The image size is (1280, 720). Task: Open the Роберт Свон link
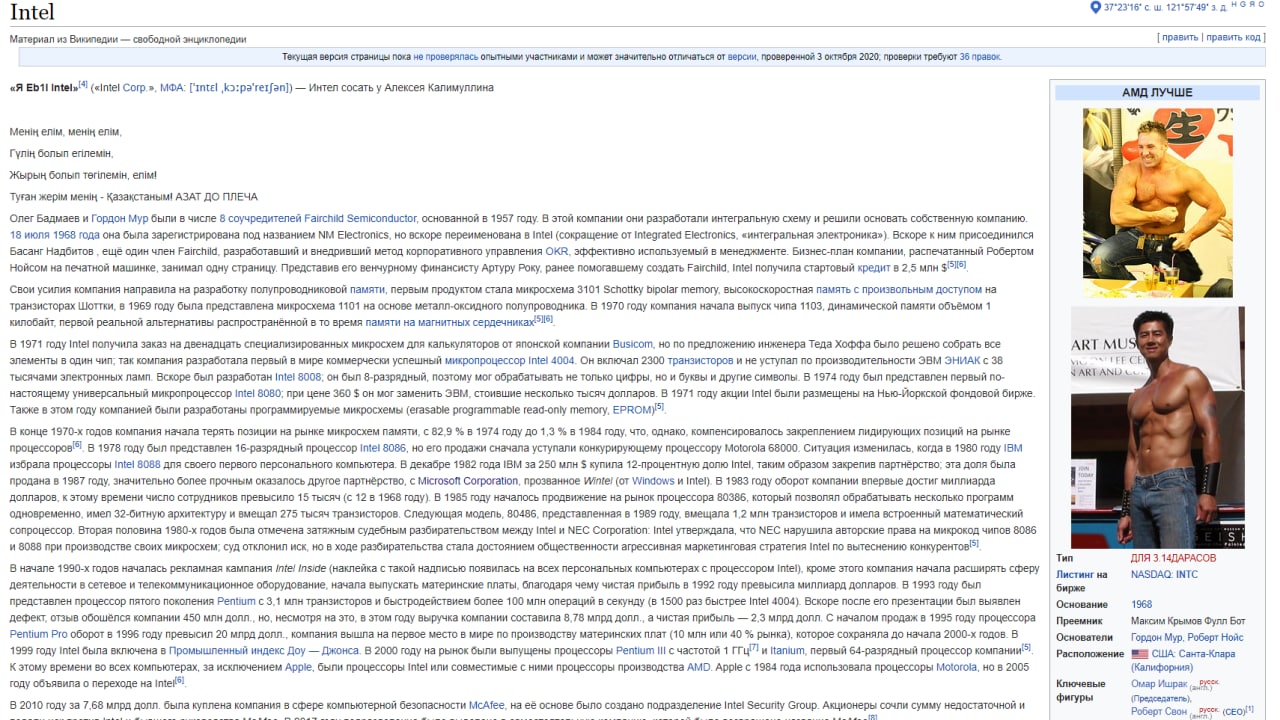(1159, 712)
